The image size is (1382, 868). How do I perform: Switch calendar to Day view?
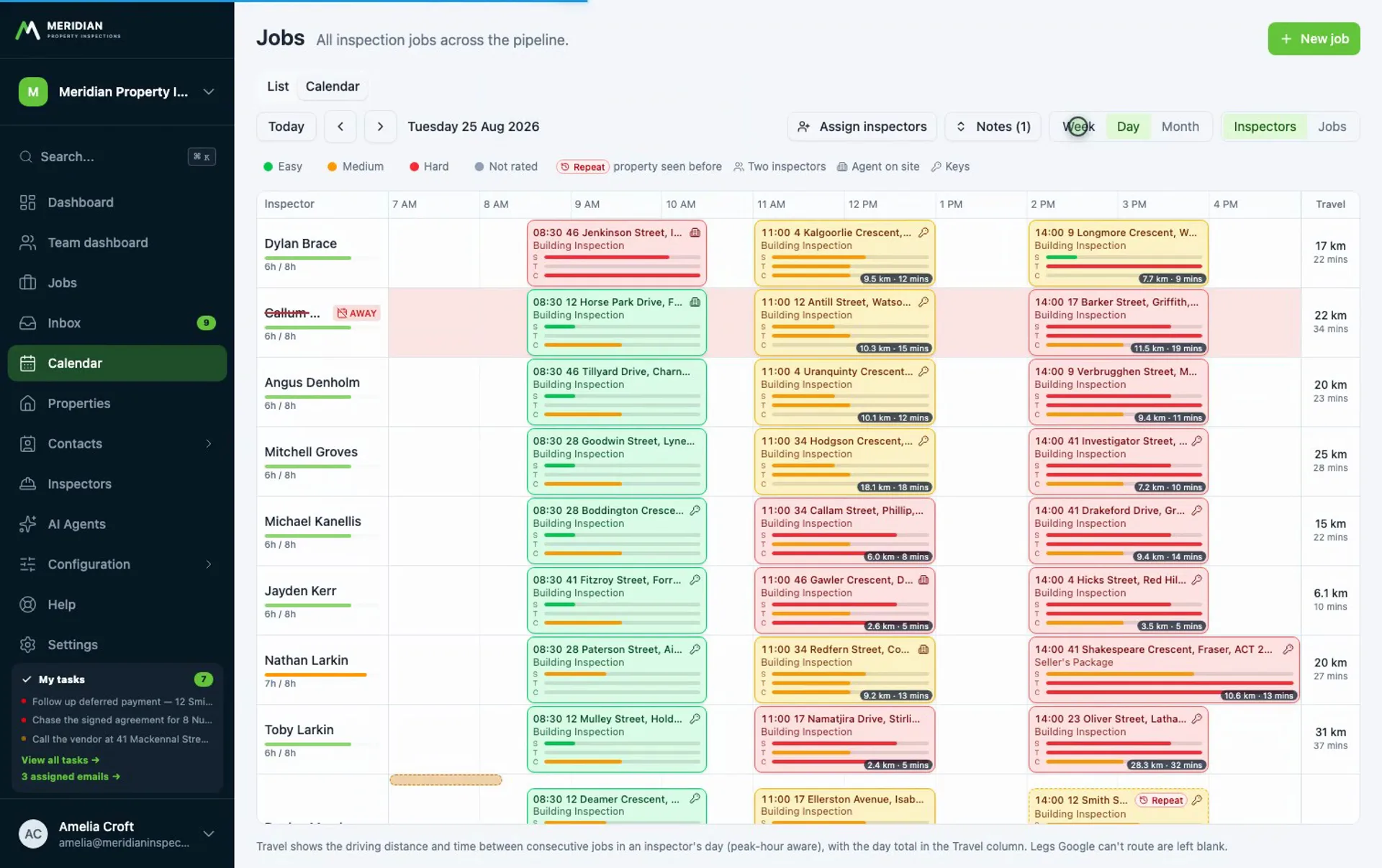coord(1128,127)
